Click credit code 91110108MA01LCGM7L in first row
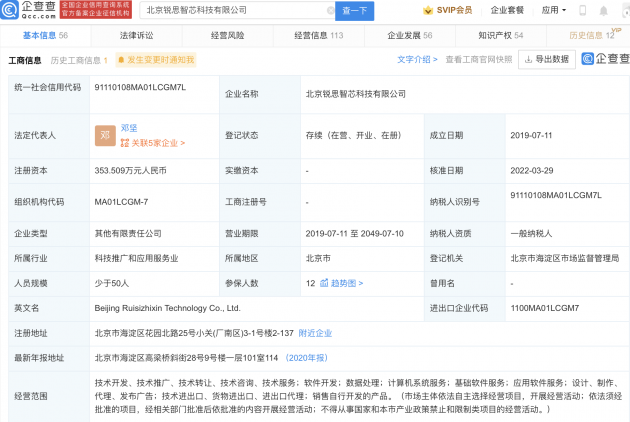 140,87
